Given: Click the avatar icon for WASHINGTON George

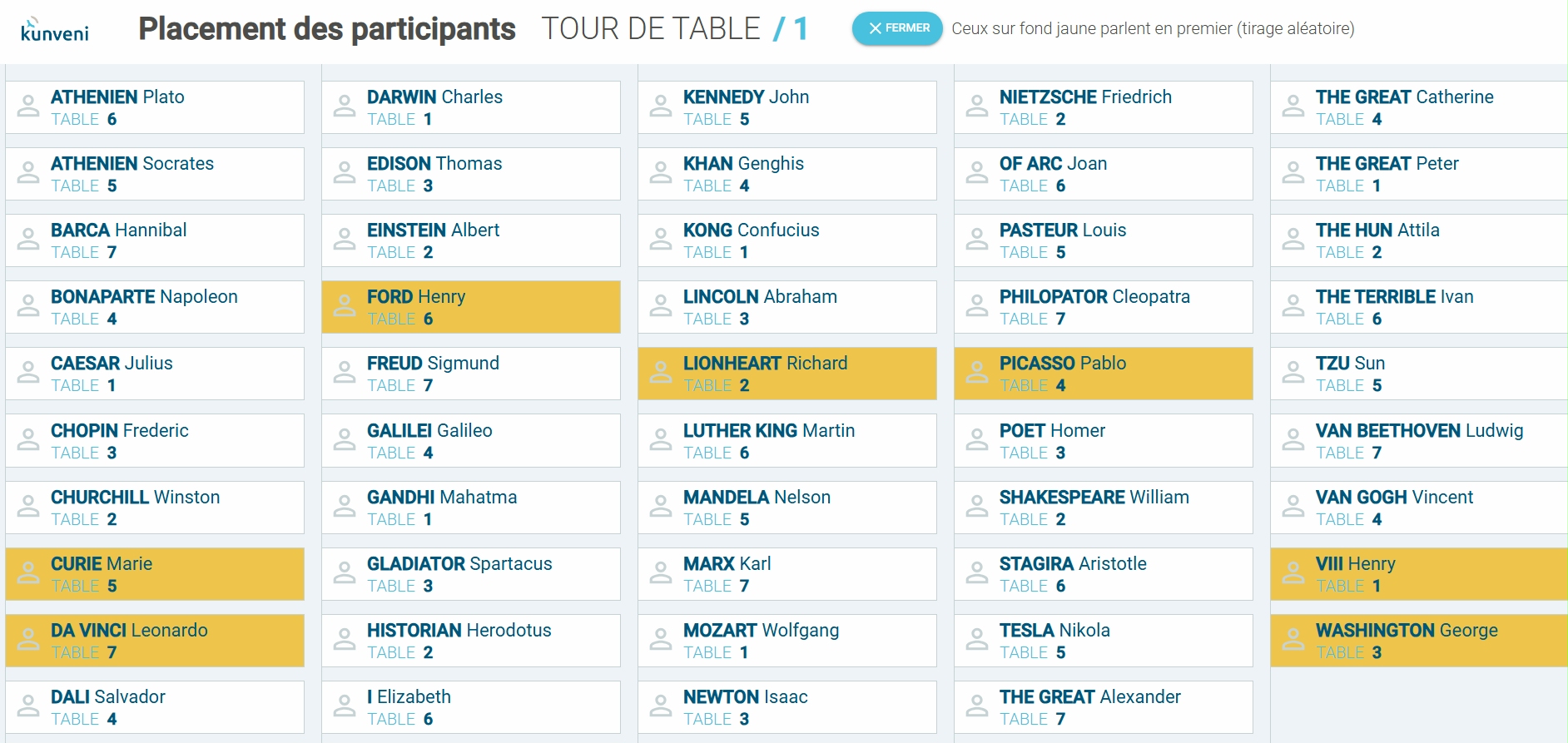Looking at the screenshot, I should click(1293, 640).
